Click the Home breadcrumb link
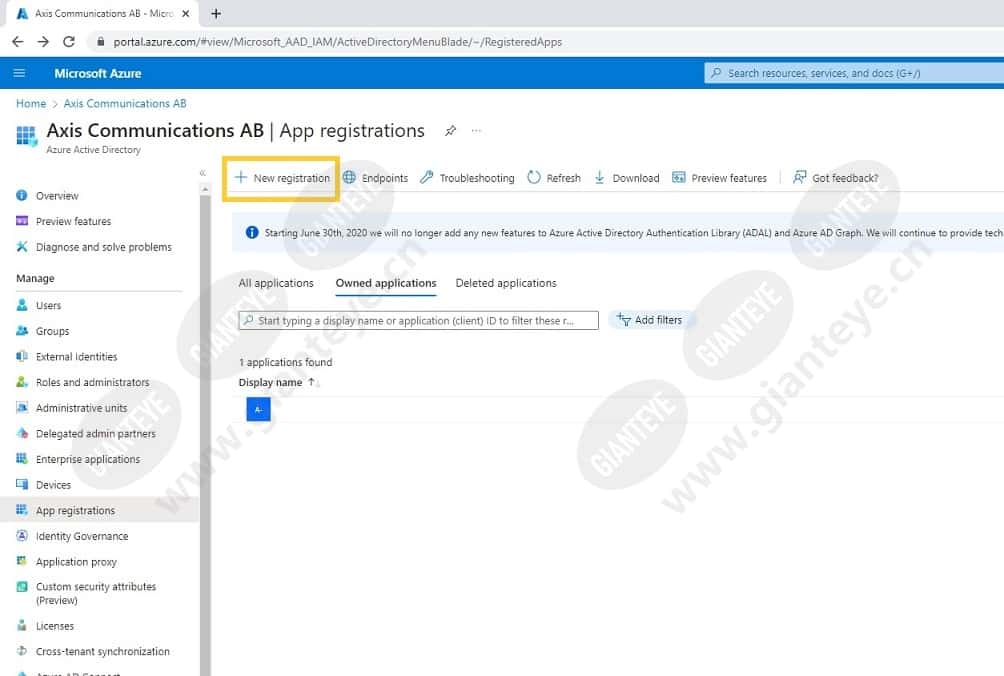 pyautogui.click(x=31, y=103)
